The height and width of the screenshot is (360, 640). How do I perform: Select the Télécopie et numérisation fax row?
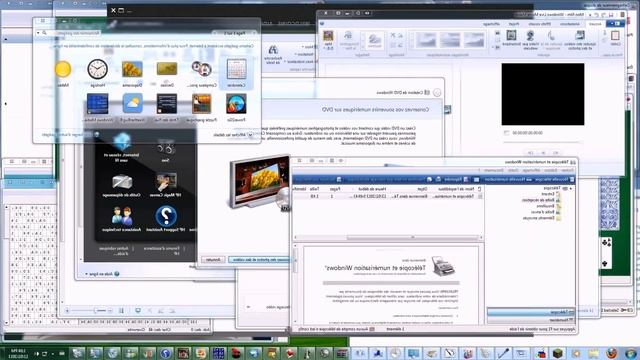[x=388, y=196]
